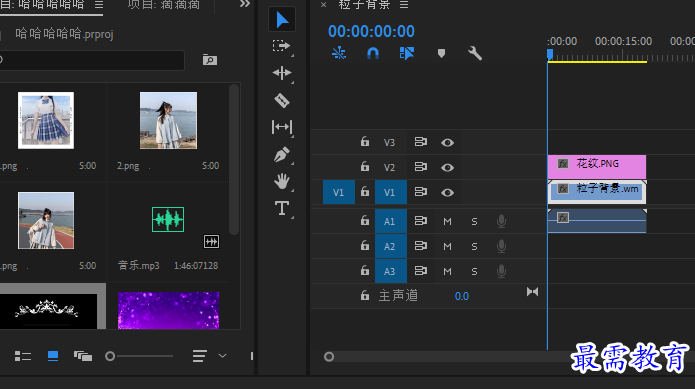
Task: Click the master track output icon
Action: point(532,292)
